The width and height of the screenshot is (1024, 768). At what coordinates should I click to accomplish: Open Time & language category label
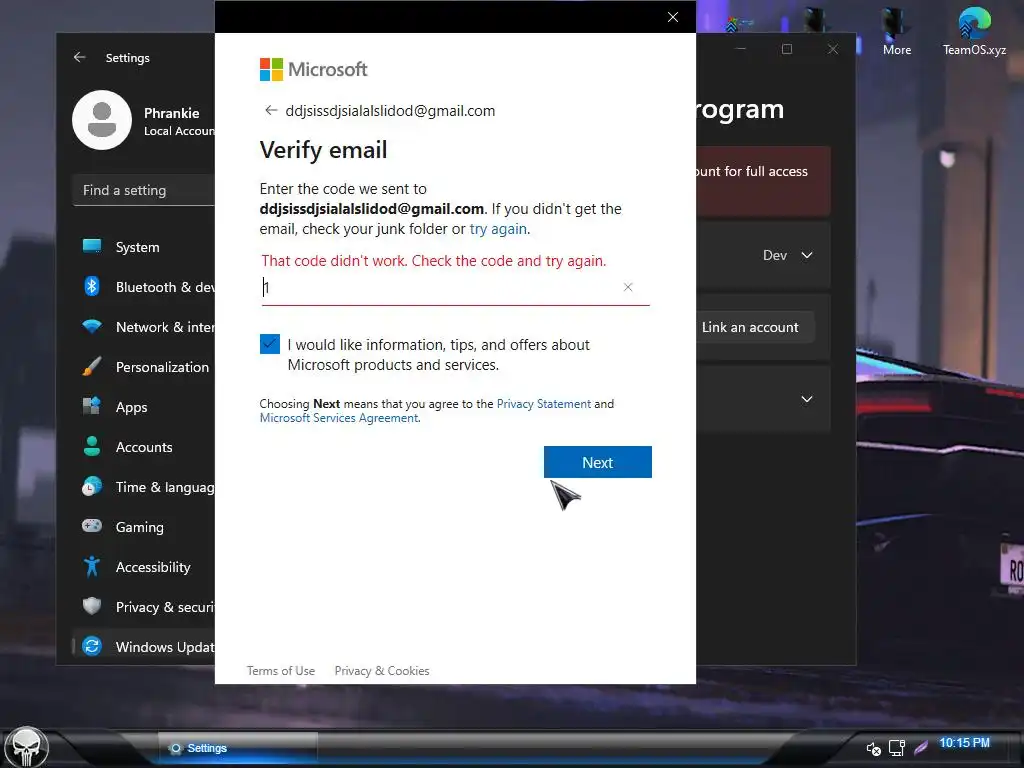(165, 487)
